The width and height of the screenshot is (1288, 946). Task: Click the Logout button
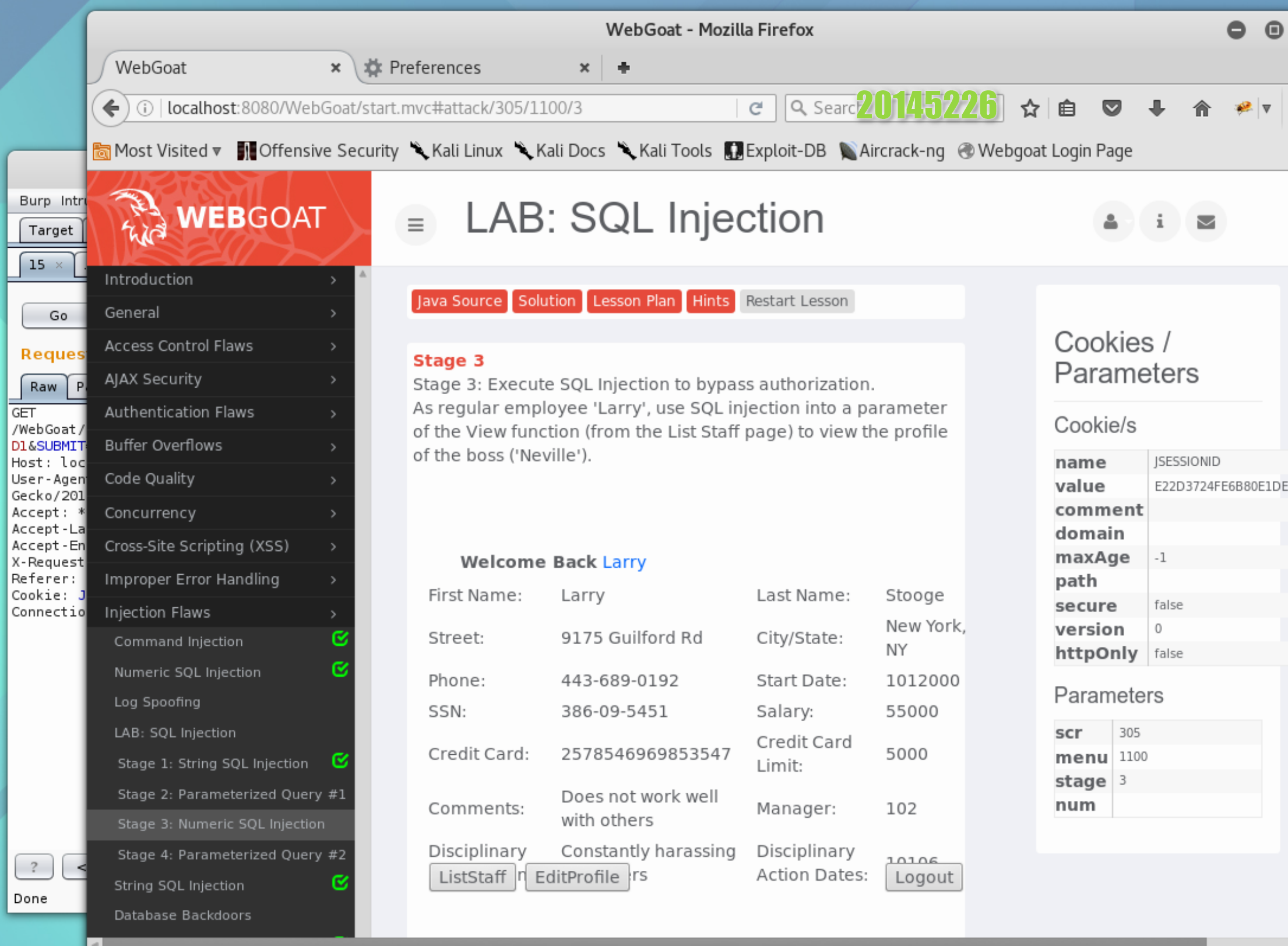924,878
